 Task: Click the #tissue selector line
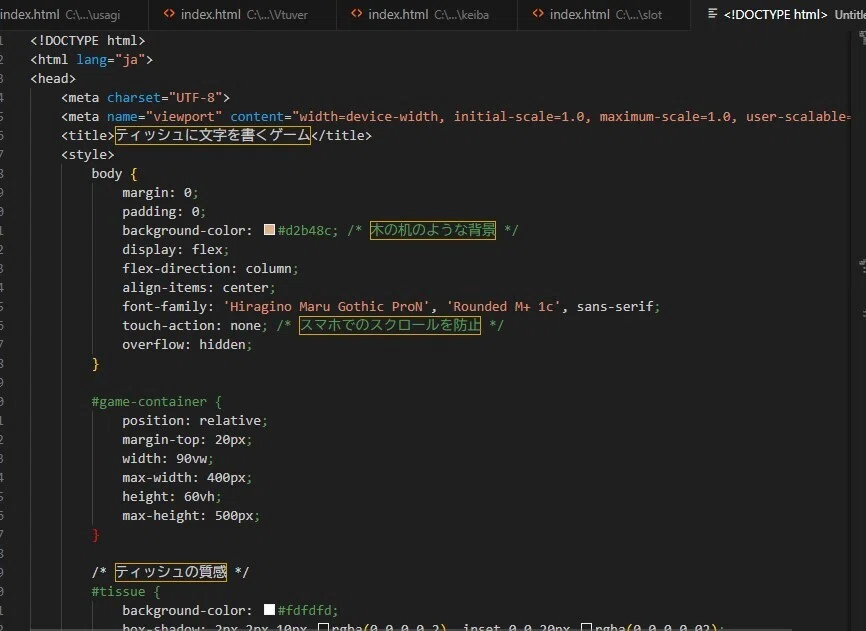pos(126,591)
